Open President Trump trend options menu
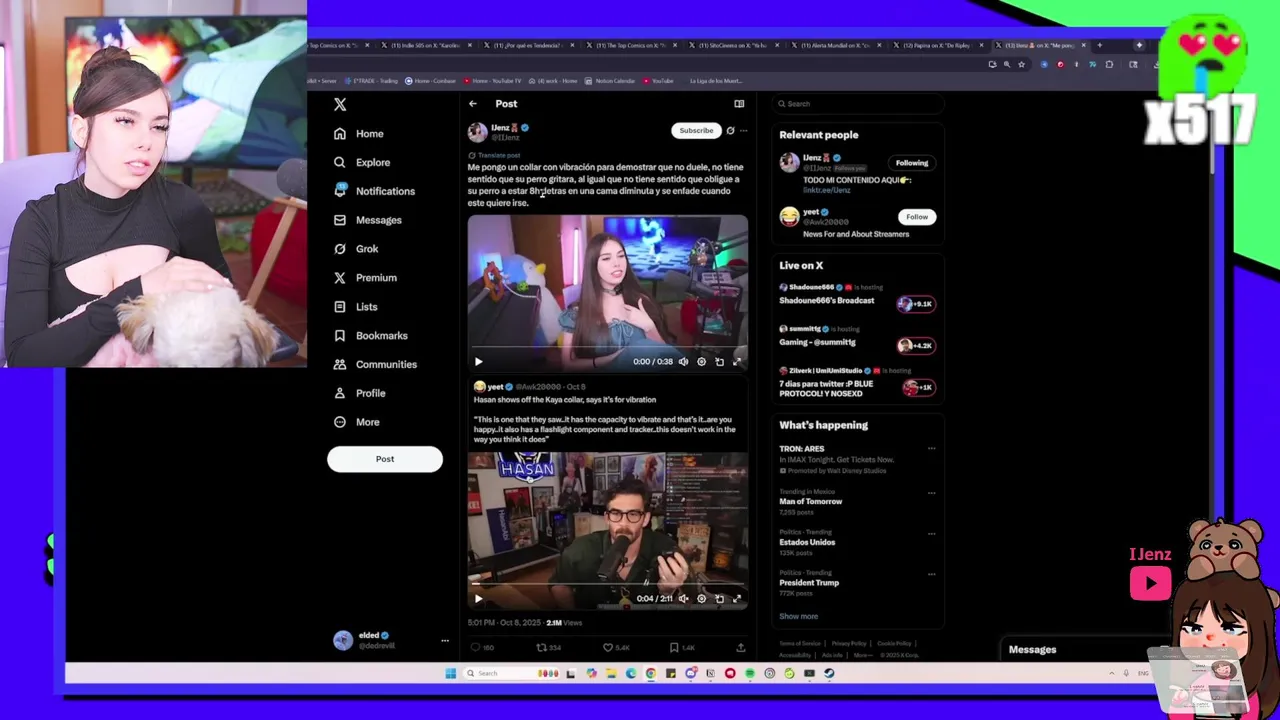This screenshot has width=1280, height=720. coord(931,574)
